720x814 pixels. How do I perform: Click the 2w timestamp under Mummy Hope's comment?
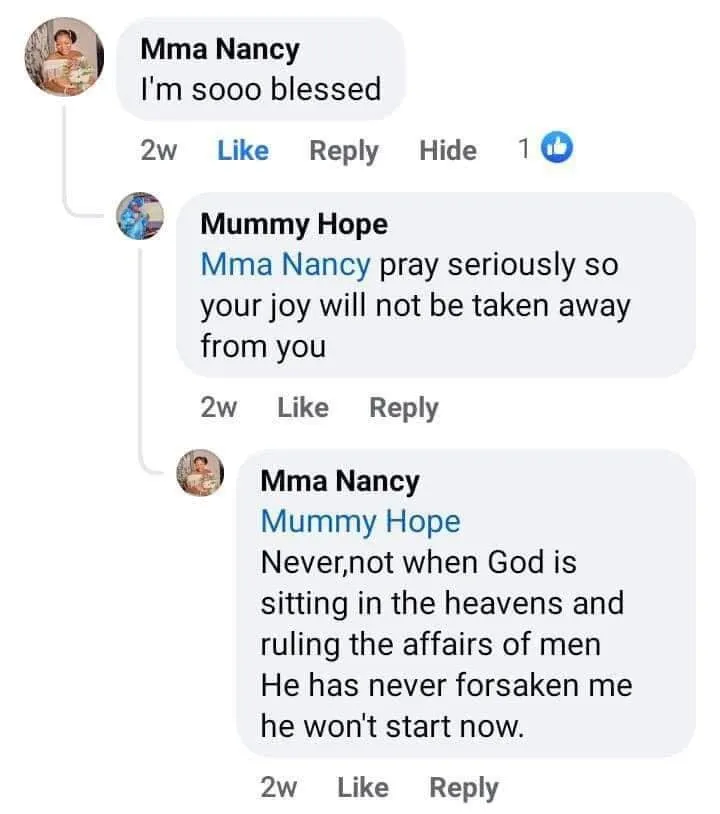click(x=219, y=408)
